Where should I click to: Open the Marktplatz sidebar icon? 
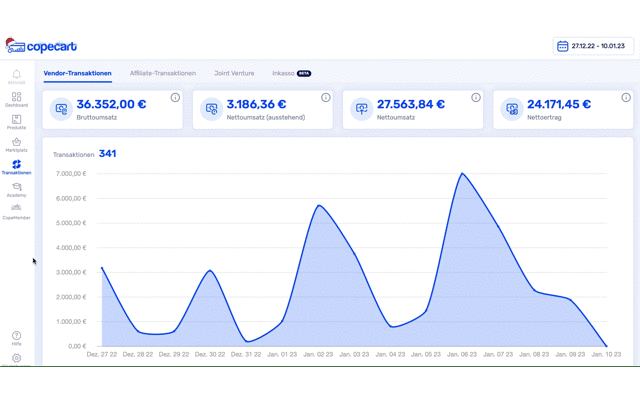(x=16, y=143)
